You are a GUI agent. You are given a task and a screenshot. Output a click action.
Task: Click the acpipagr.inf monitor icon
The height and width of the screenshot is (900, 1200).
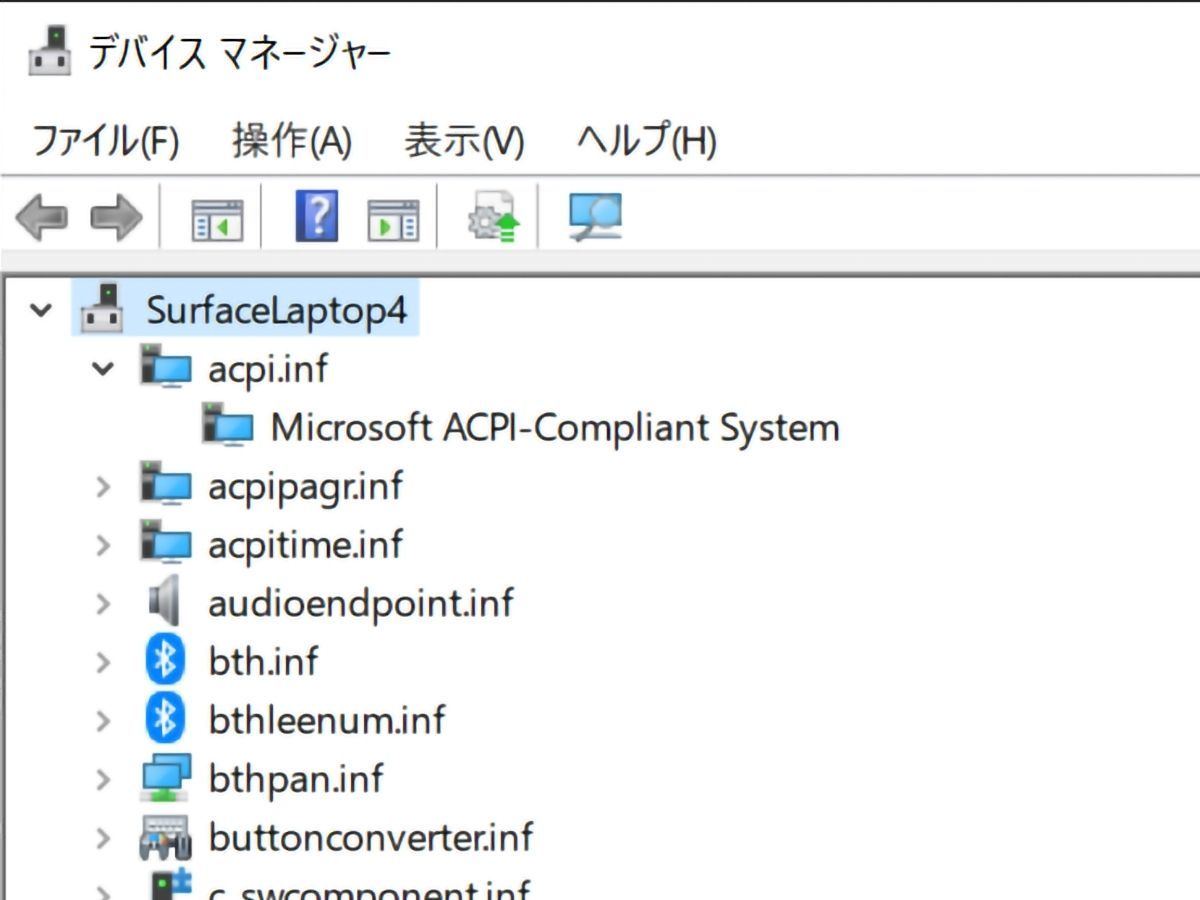[x=166, y=485]
